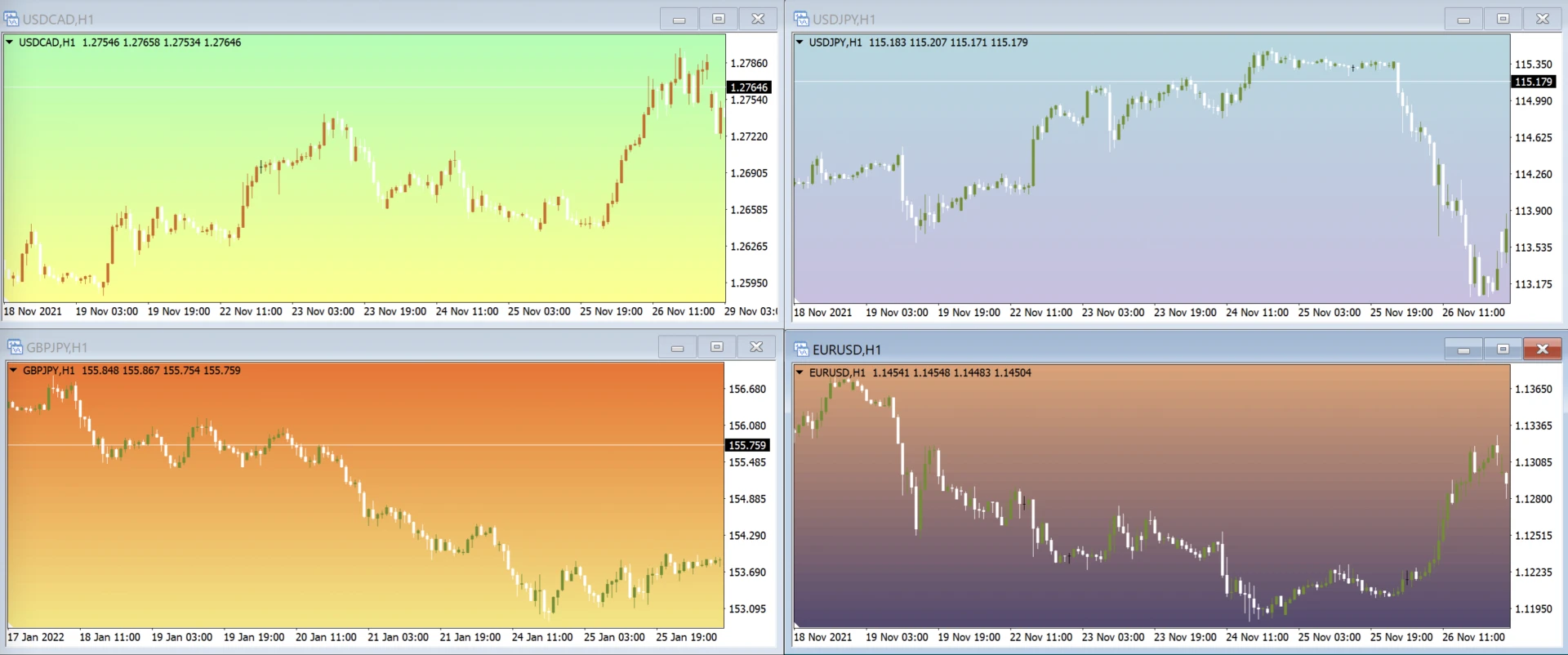Close the USDCAD,H1 chart window
The image size is (1568, 655).
758,19
